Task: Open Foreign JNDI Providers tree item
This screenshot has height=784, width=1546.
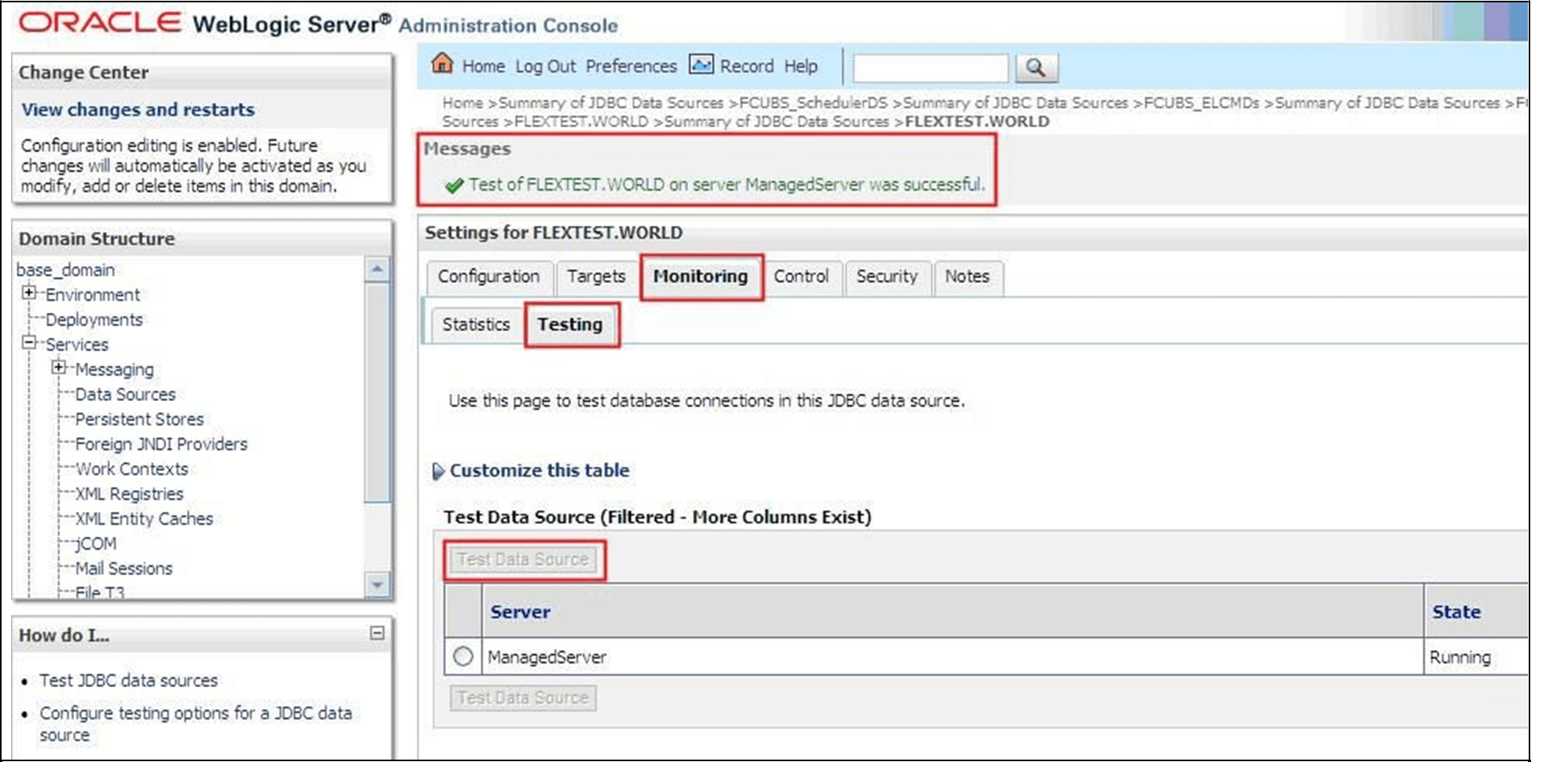Action: coord(161,444)
